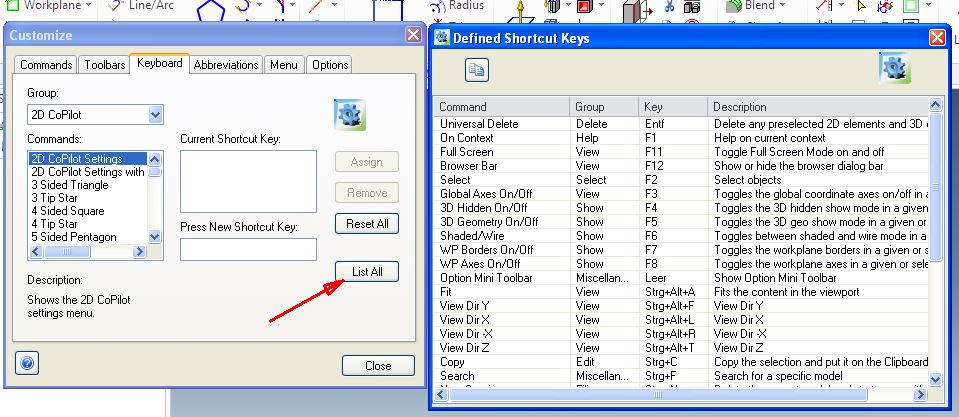
Task: Open the Abbreviations tab
Action: click(x=226, y=65)
